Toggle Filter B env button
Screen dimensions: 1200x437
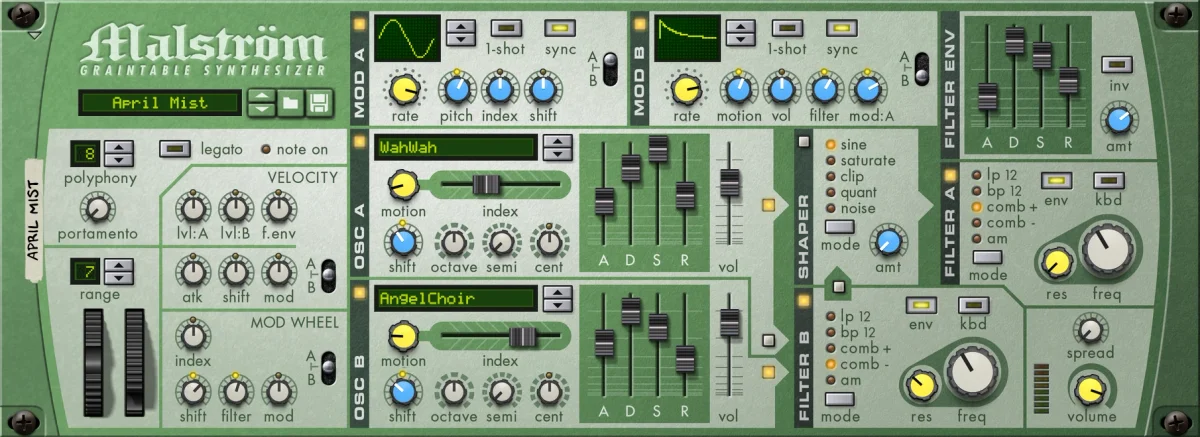coord(920,304)
